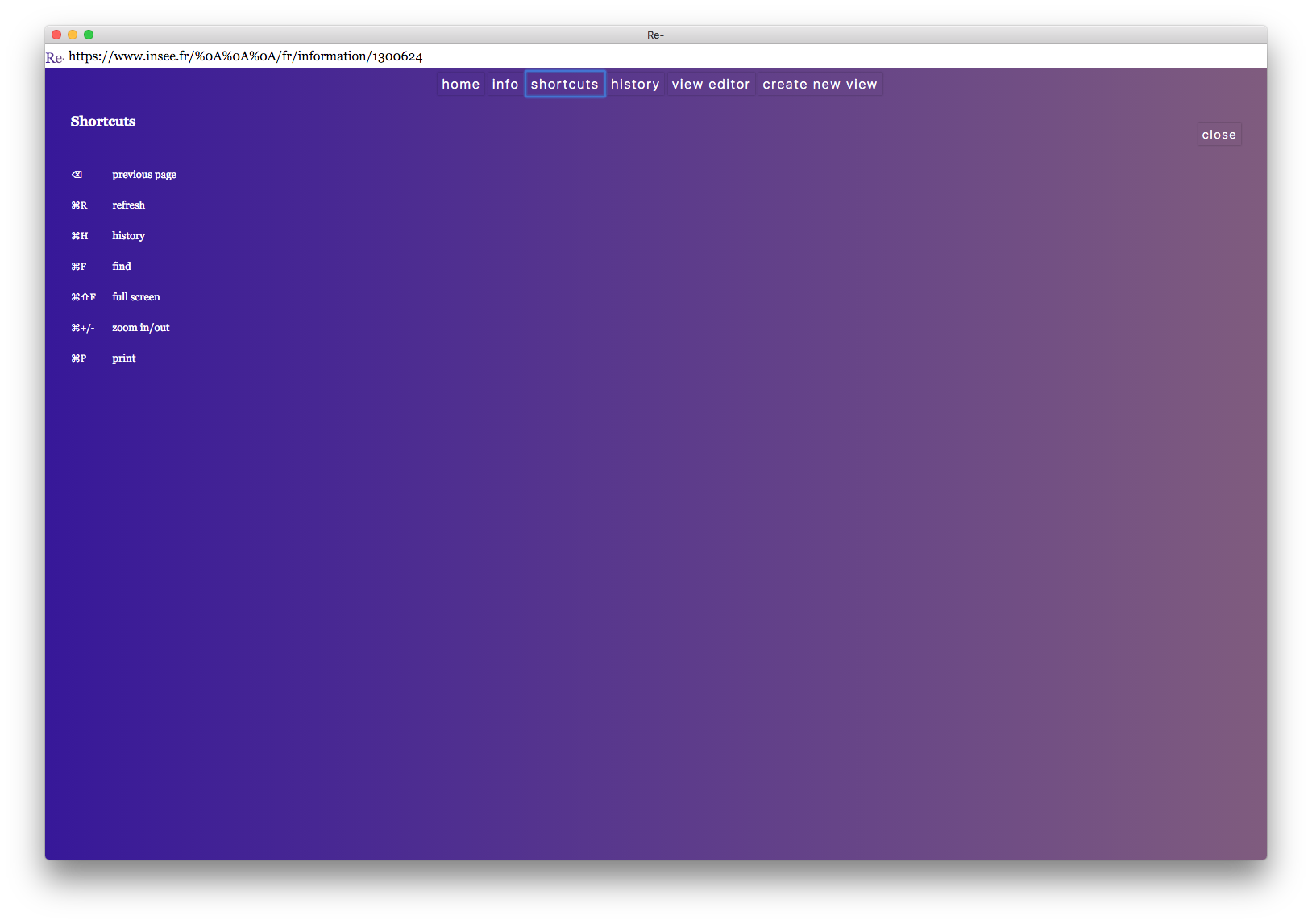Select the highlighted shortcuts tab

coord(564,85)
